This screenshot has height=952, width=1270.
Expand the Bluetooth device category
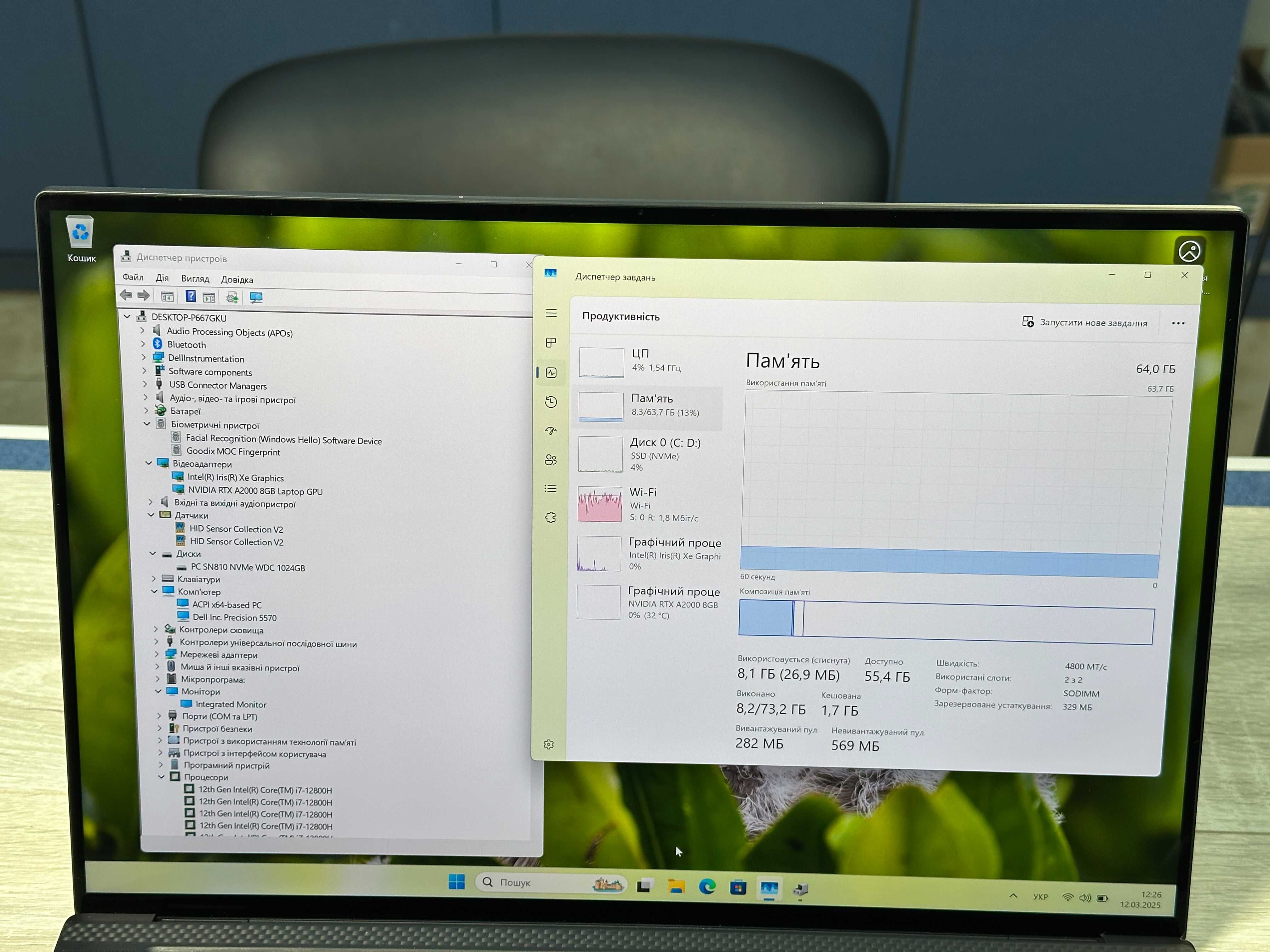pos(143,344)
